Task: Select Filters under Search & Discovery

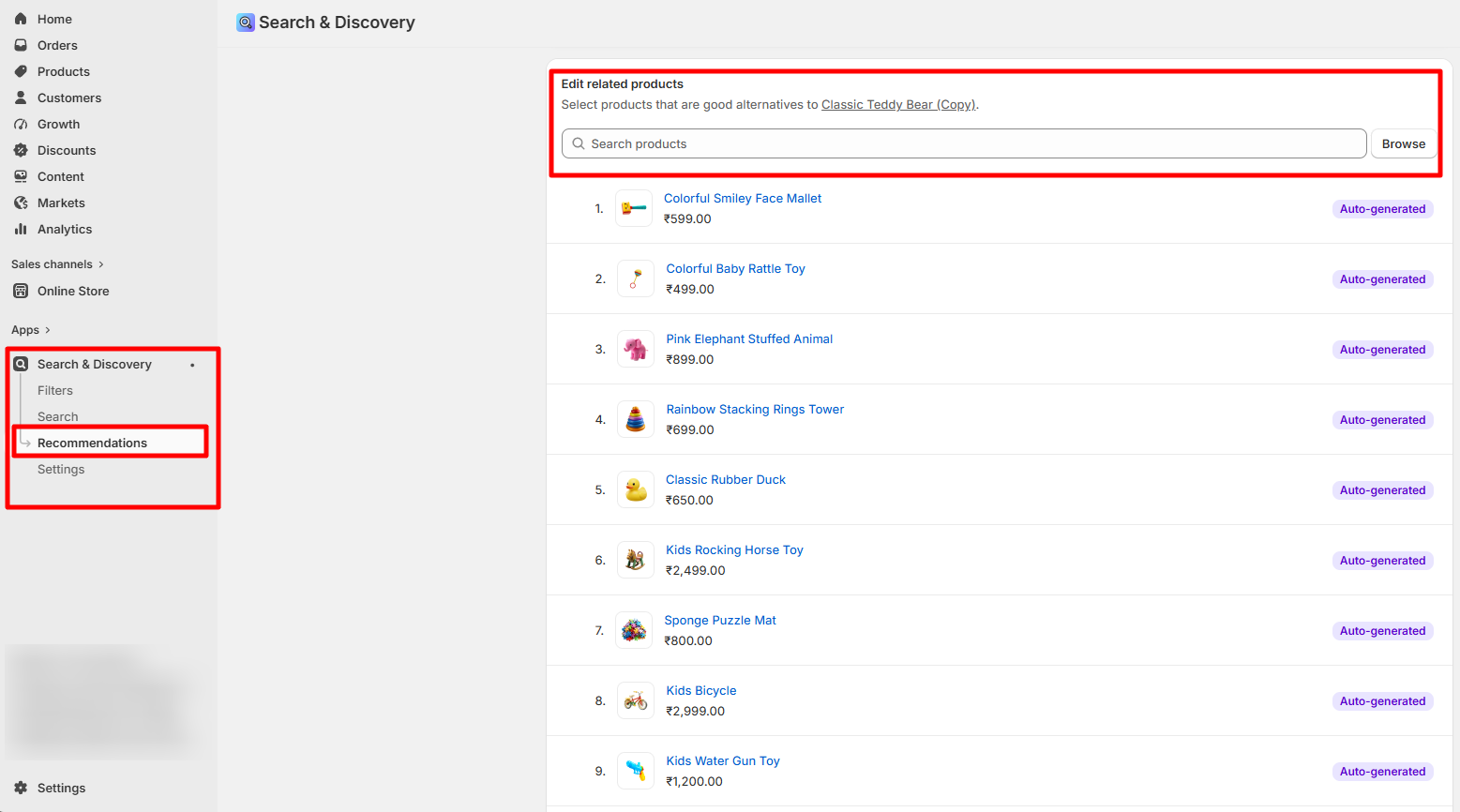Action: pos(55,390)
